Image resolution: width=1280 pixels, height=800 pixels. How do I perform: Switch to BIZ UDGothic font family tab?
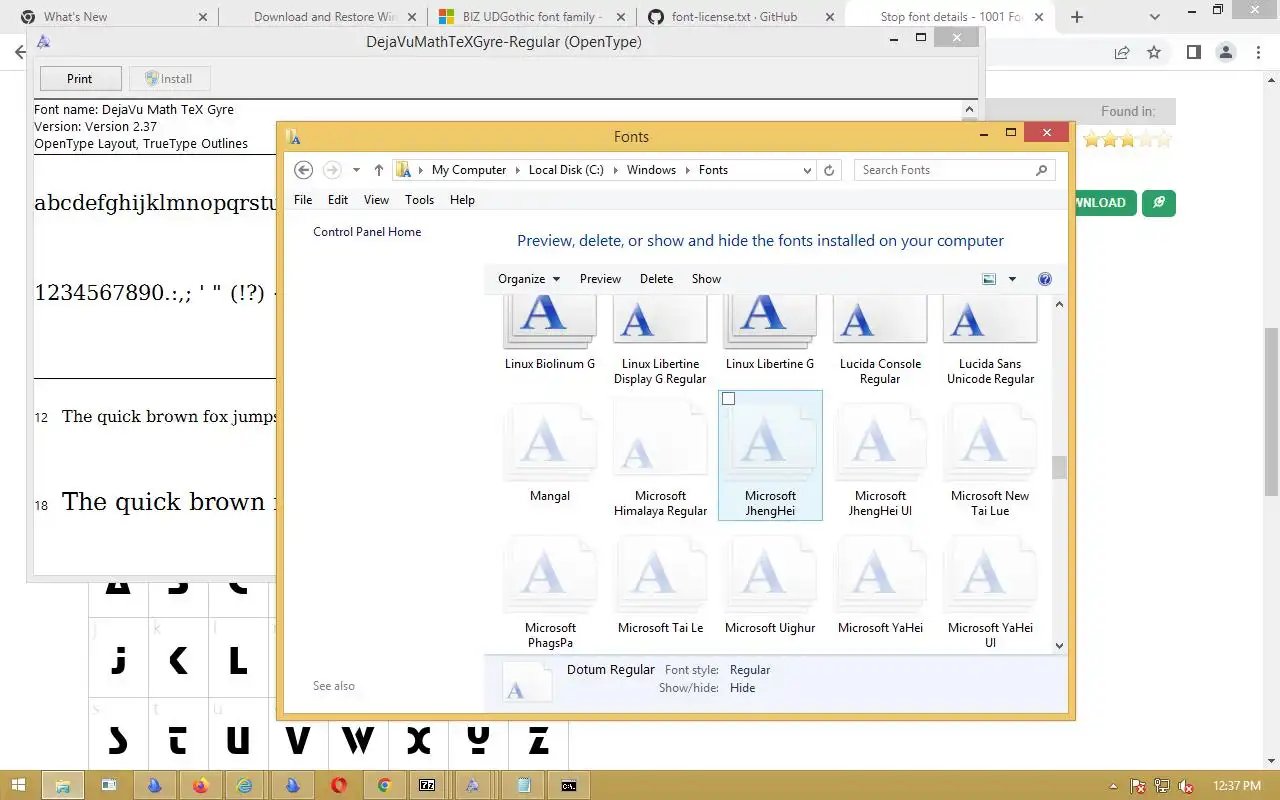click(x=531, y=17)
